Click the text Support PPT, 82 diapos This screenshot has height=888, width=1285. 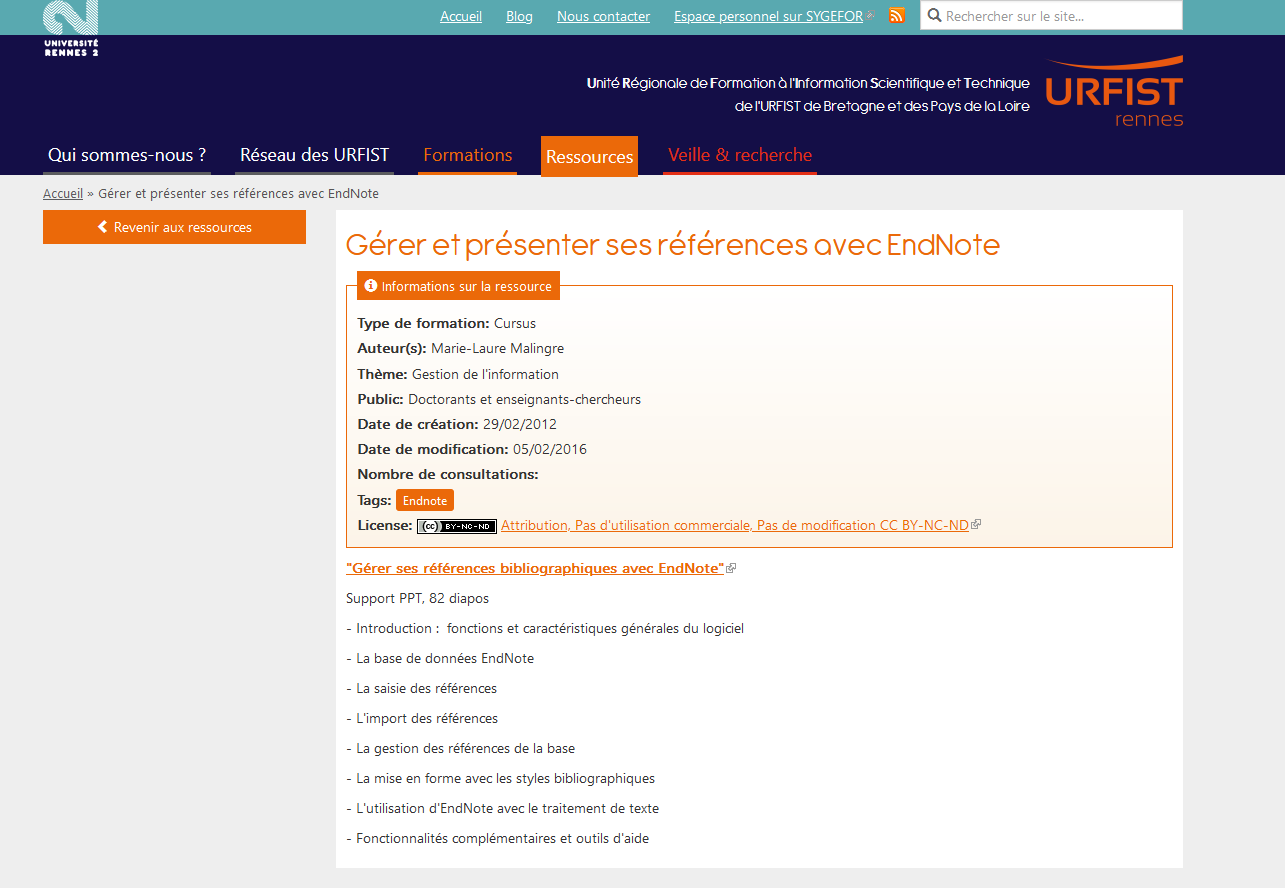pos(418,599)
